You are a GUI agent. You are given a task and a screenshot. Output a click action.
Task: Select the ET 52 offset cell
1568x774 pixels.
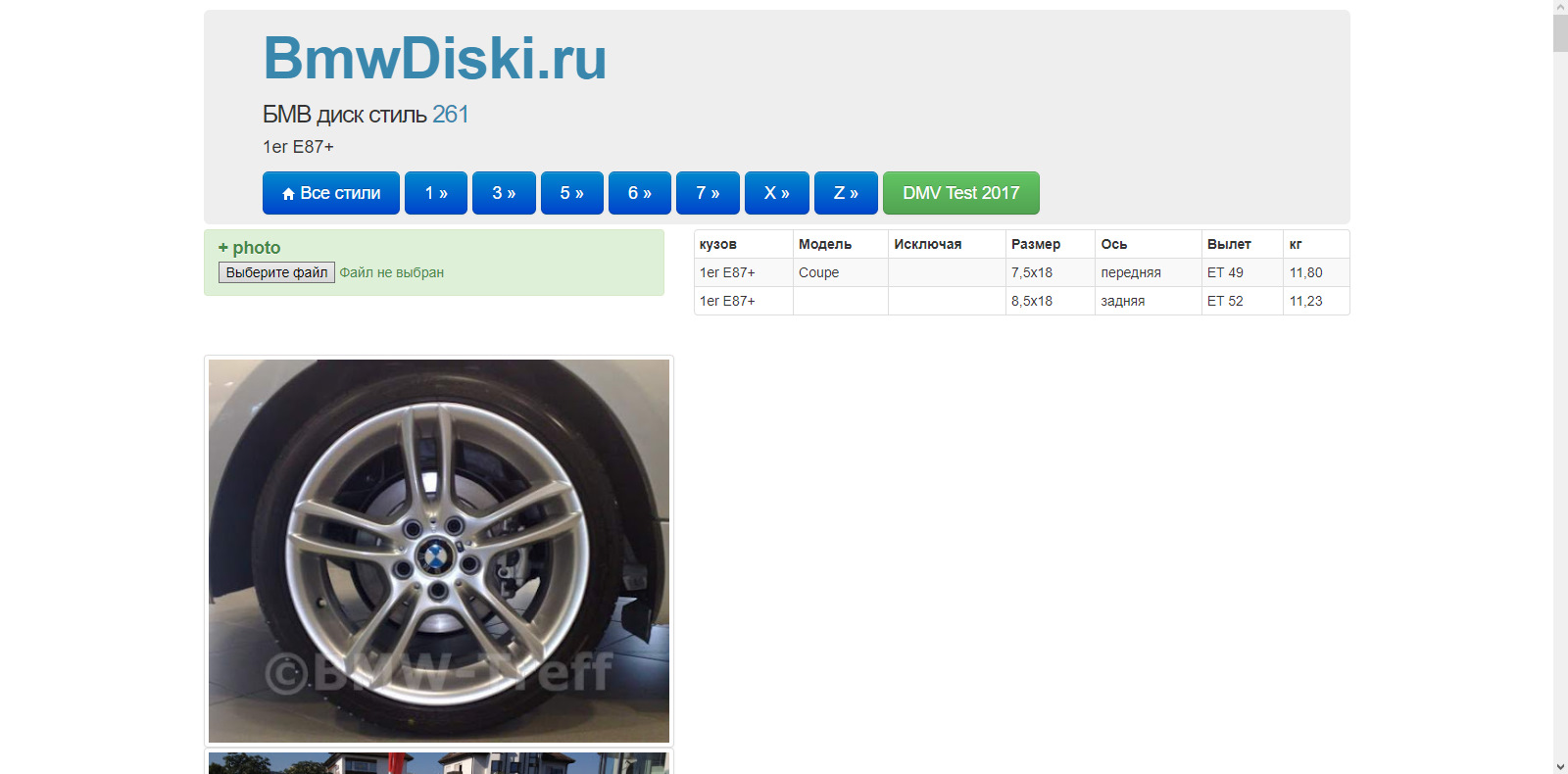click(1224, 301)
